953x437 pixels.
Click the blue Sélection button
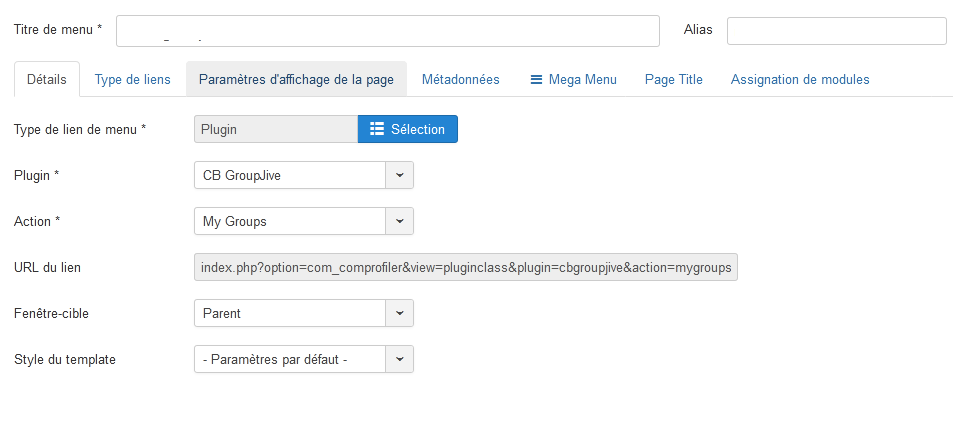tap(408, 129)
